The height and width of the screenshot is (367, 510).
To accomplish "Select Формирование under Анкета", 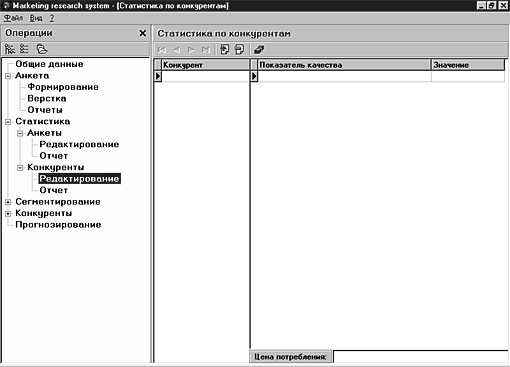I will [63, 87].
